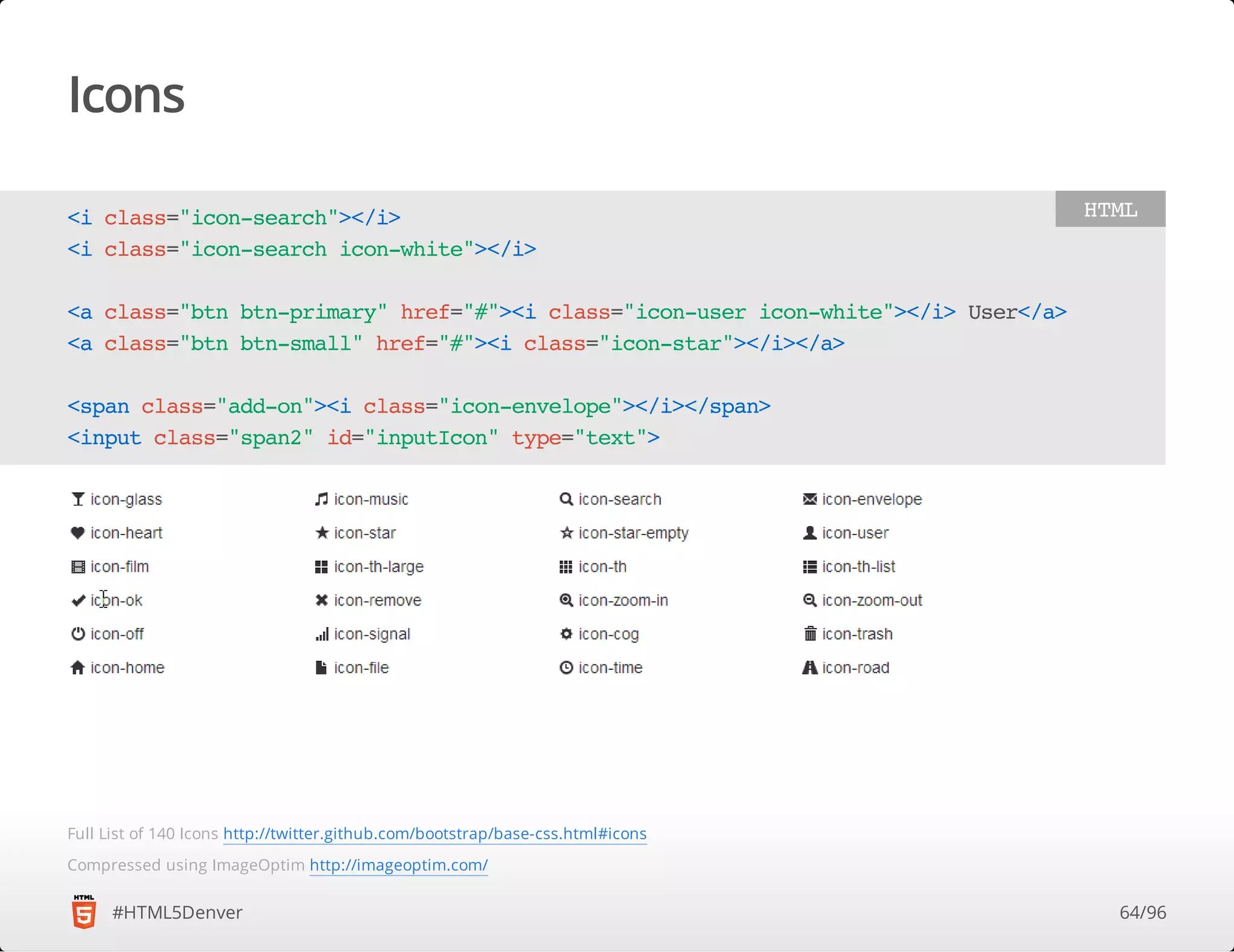Click the road icon

(x=810, y=668)
